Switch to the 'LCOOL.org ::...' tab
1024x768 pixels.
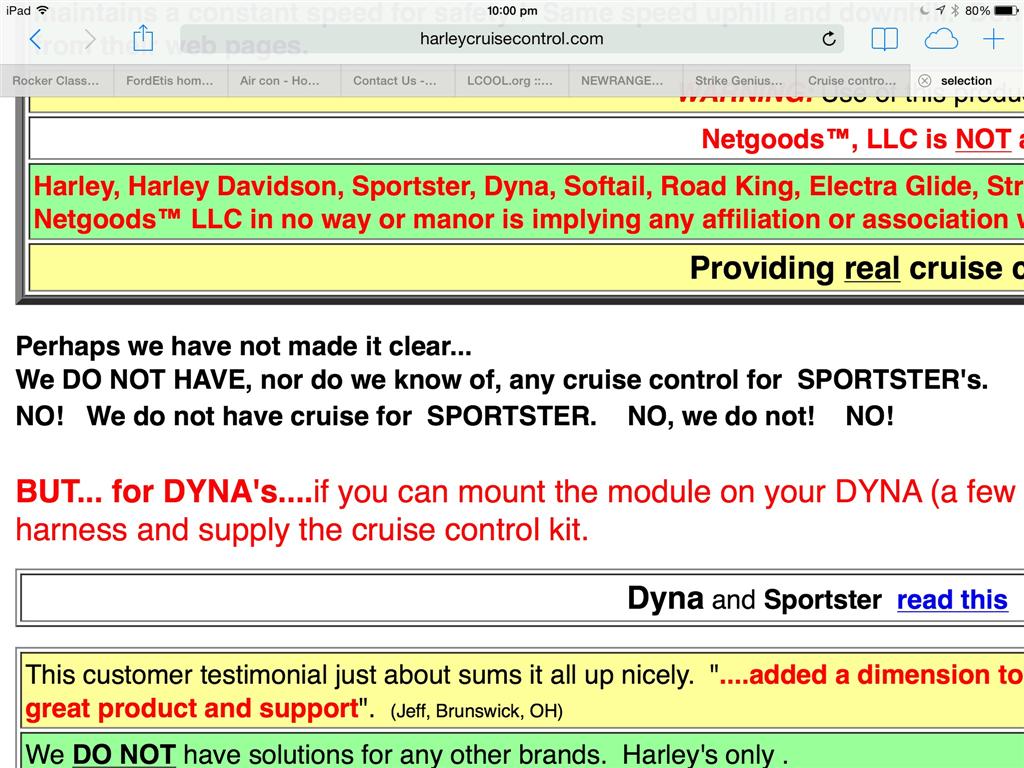pyautogui.click(x=511, y=80)
